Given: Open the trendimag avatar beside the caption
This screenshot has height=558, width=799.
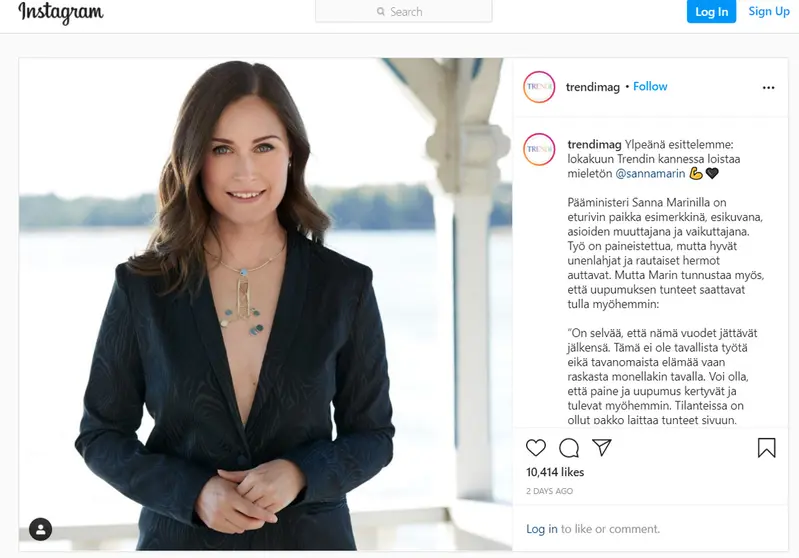Looking at the screenshot, I should [x=539, y=149].
